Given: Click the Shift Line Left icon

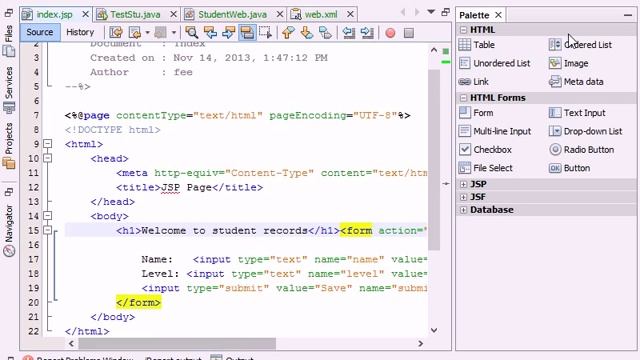Looking at the screenshot, I should (x=349, y=33).
